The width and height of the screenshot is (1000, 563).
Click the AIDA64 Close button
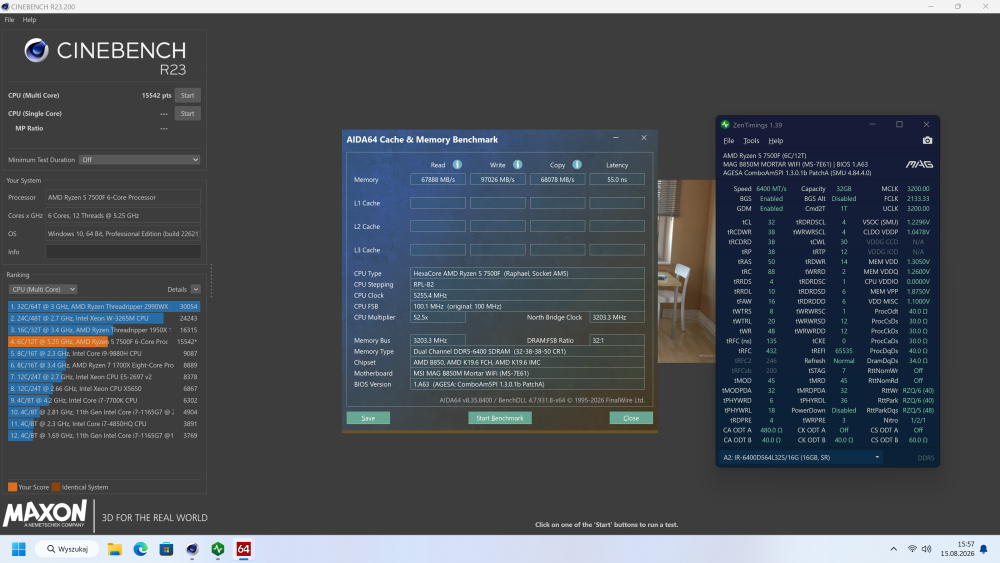[631, 418]
